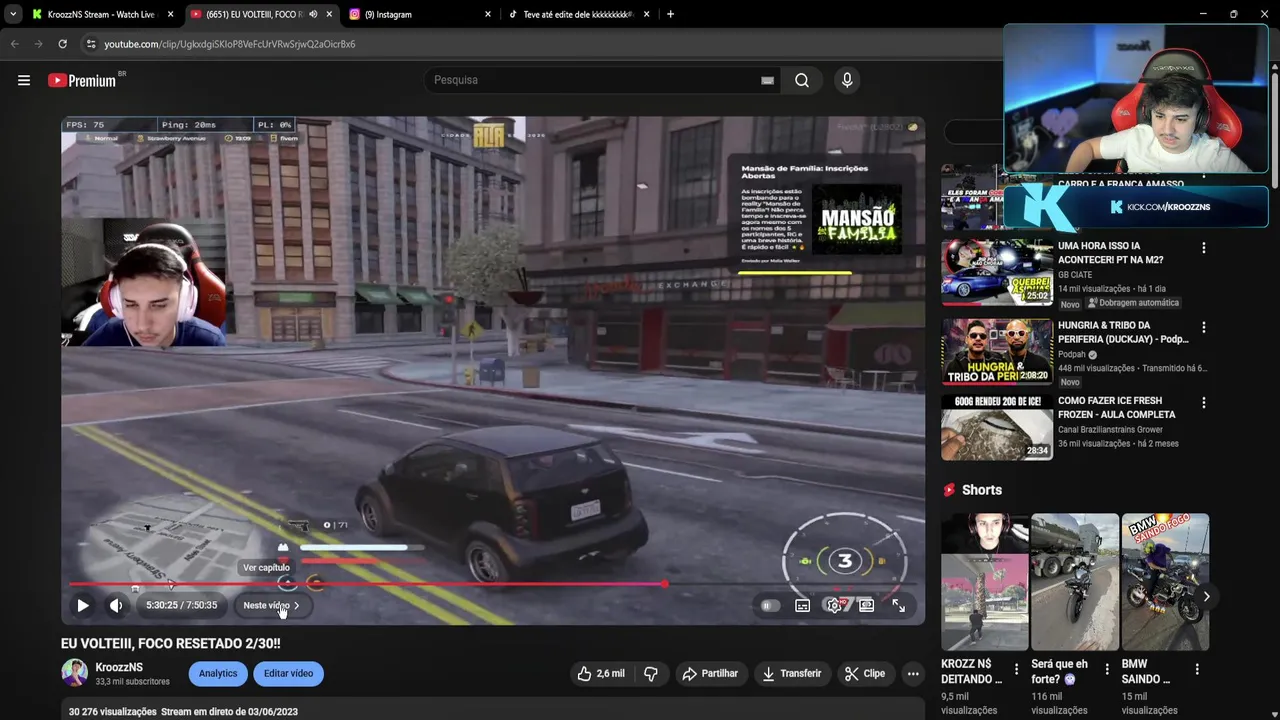Switch to theater mode
Viewport: 1280px width, 720px height.
coord(866,605)
